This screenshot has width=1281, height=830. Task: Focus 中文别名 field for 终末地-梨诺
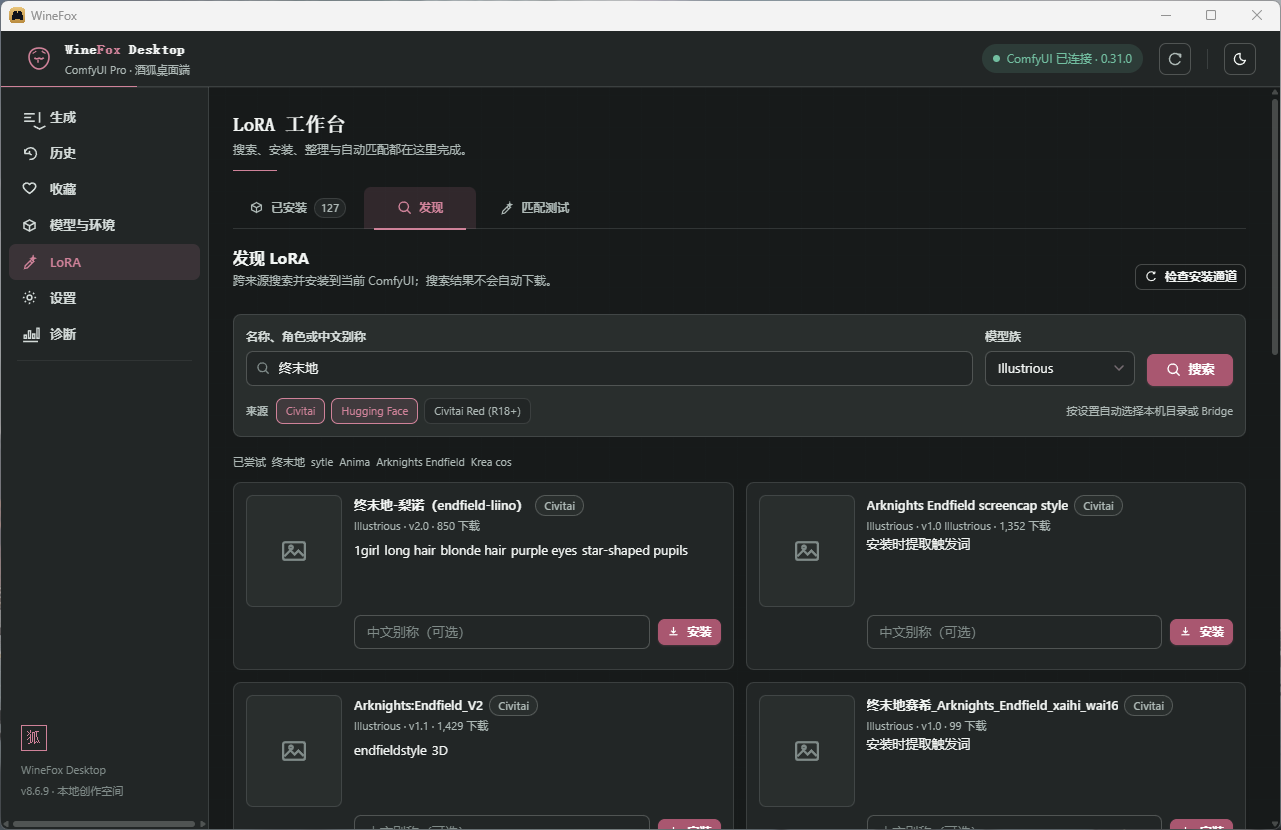point(502,632)
